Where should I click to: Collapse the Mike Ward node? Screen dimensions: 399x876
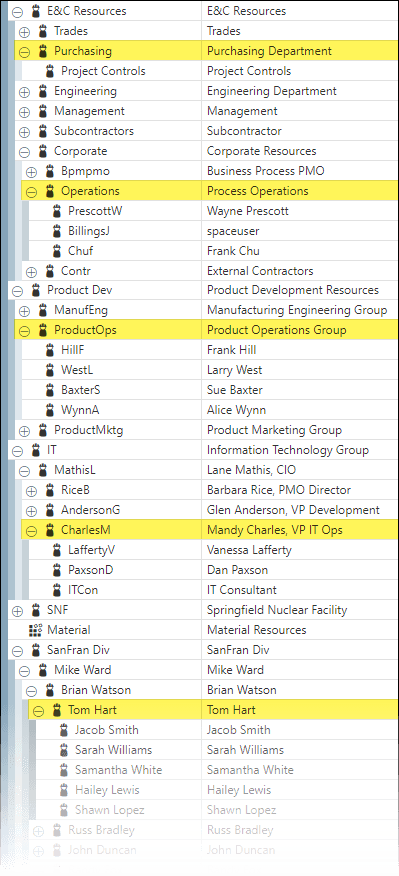pyautogui.click(x=24, y=671)
